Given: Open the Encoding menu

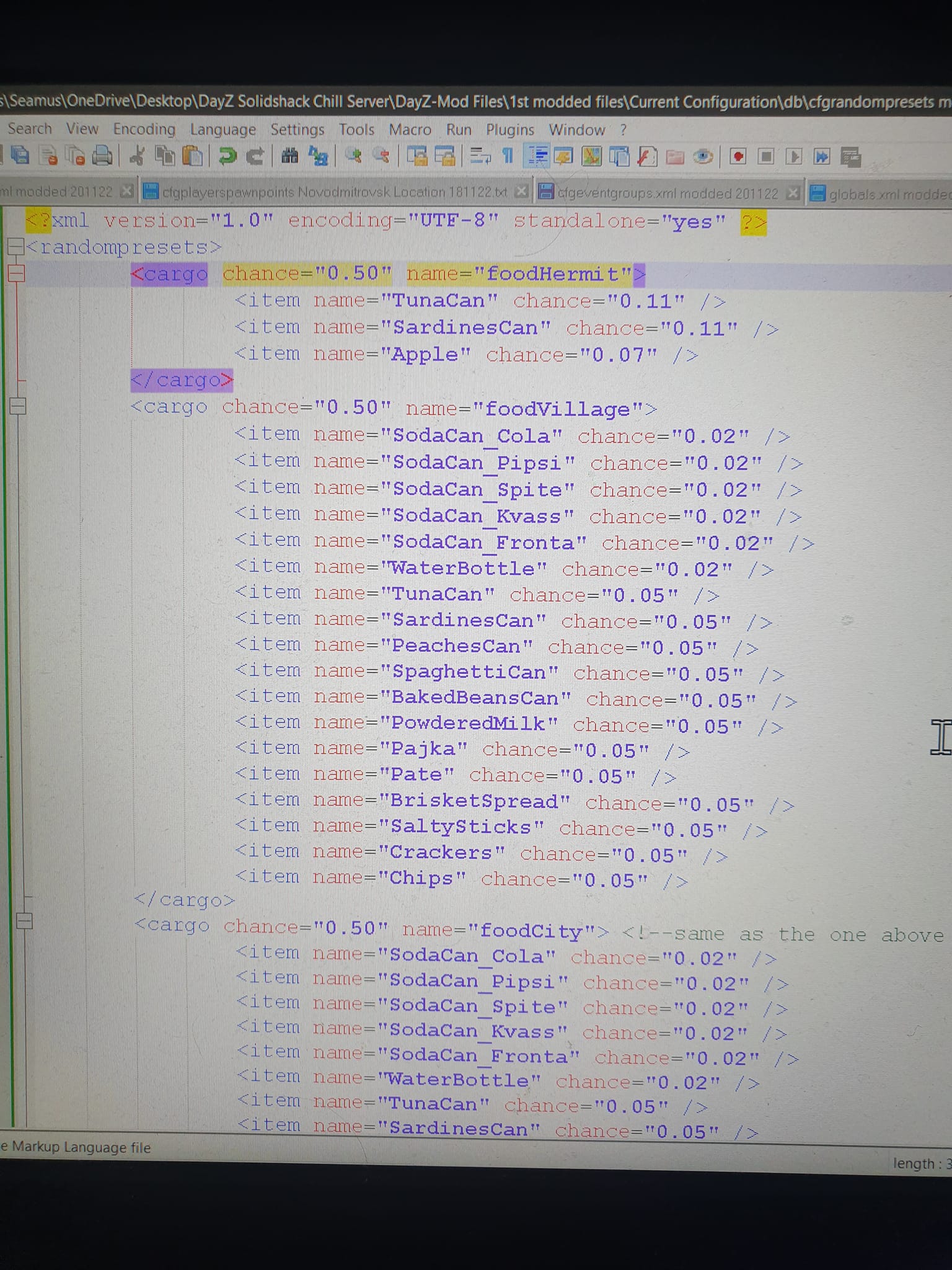Looking at the screenshot, I should click(x=144, y=129).
